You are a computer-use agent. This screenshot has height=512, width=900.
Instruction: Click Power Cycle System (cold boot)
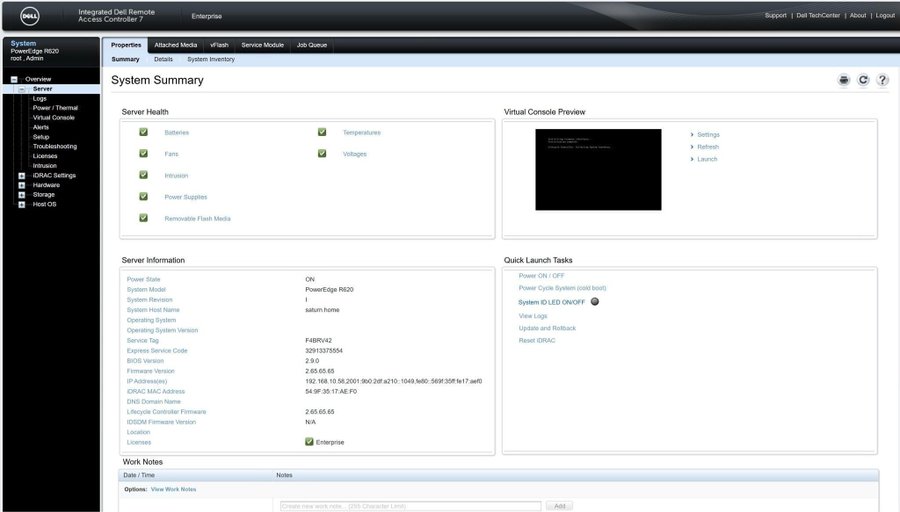562,288
